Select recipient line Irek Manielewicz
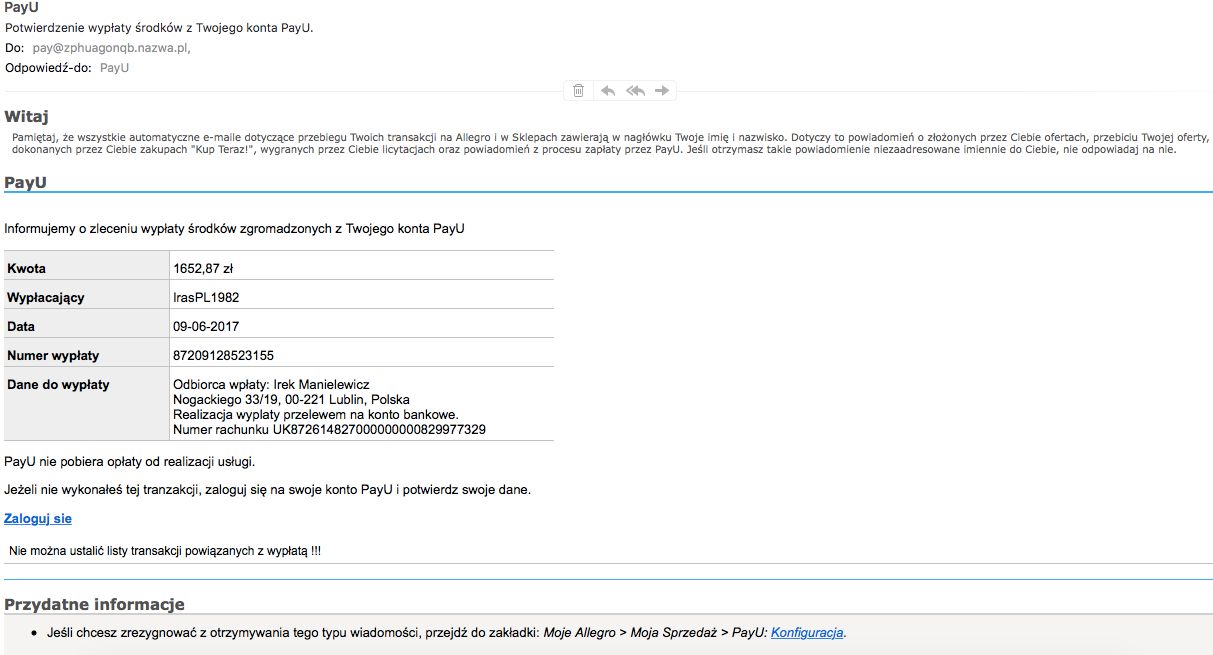 tap(271, 385)
